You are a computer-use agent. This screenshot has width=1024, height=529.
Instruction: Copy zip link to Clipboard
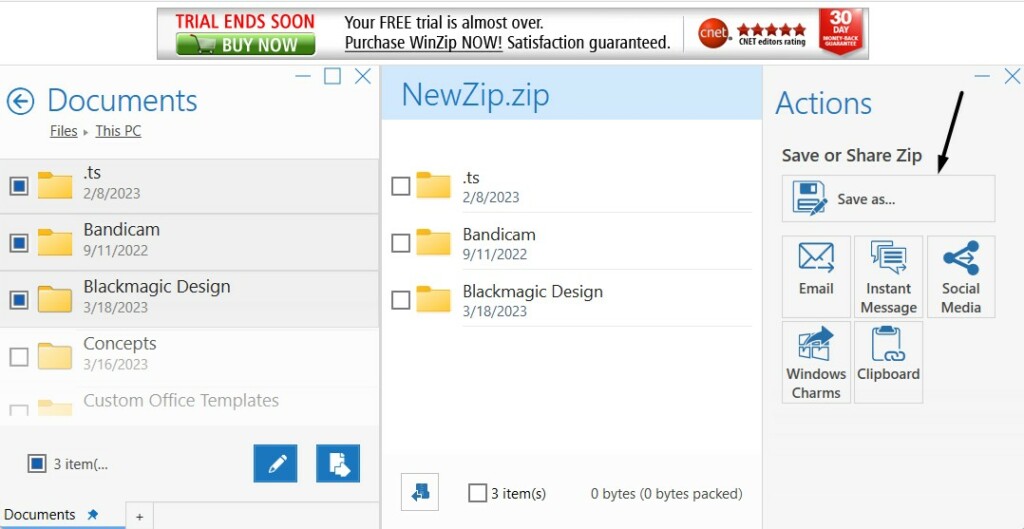pyautogui.click(x=888, y=361)
